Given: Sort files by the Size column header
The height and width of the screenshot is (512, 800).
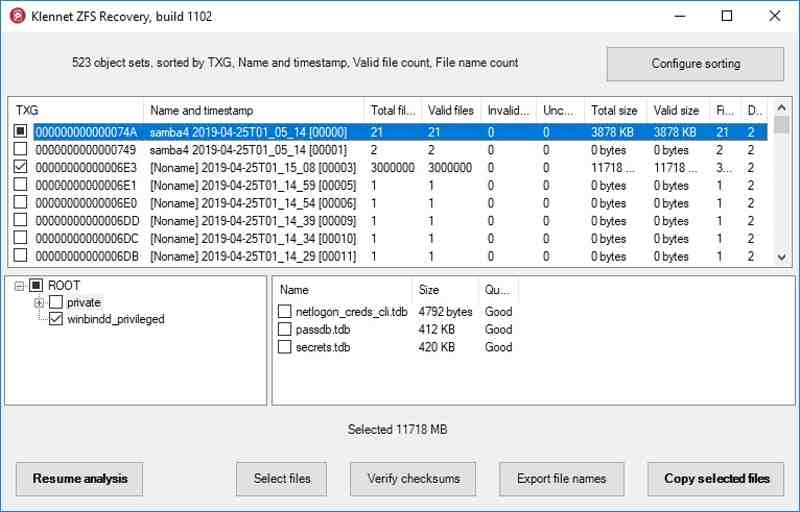Looking at the screenshot, I should (444, 290).
